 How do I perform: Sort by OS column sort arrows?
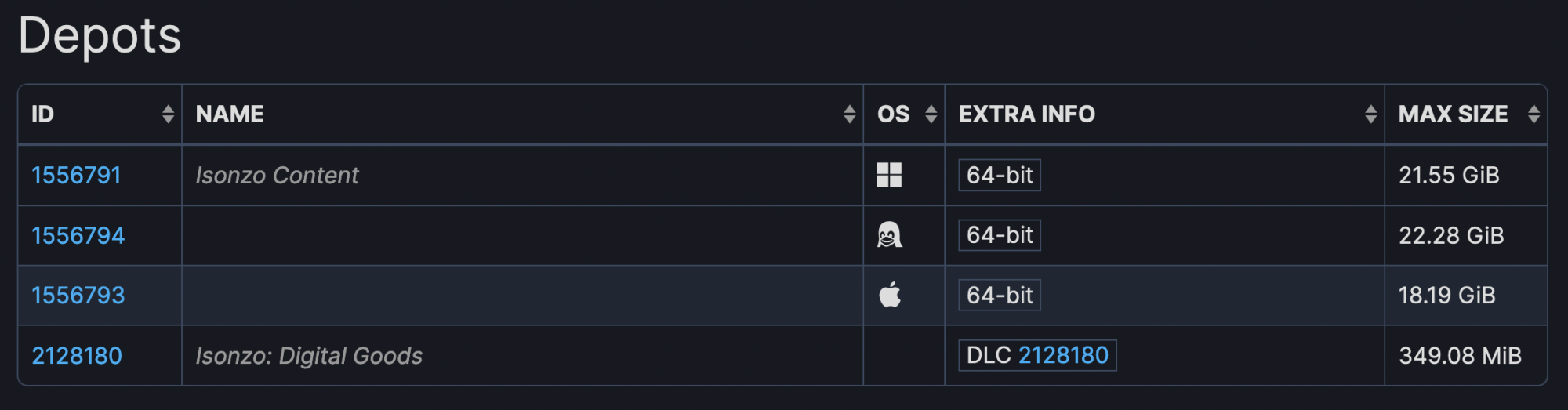pyautogui.click(x=931, y=114)
